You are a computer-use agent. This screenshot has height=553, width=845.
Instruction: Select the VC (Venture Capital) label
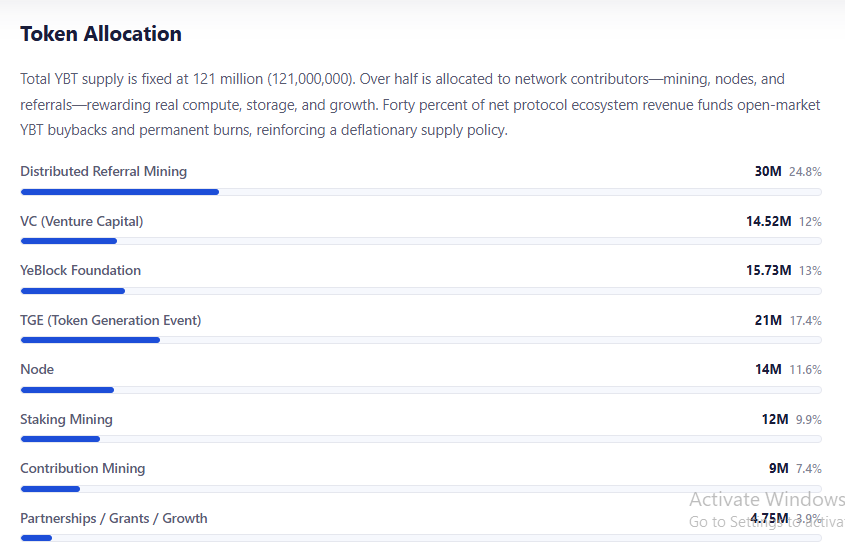(x=81, y=222)
